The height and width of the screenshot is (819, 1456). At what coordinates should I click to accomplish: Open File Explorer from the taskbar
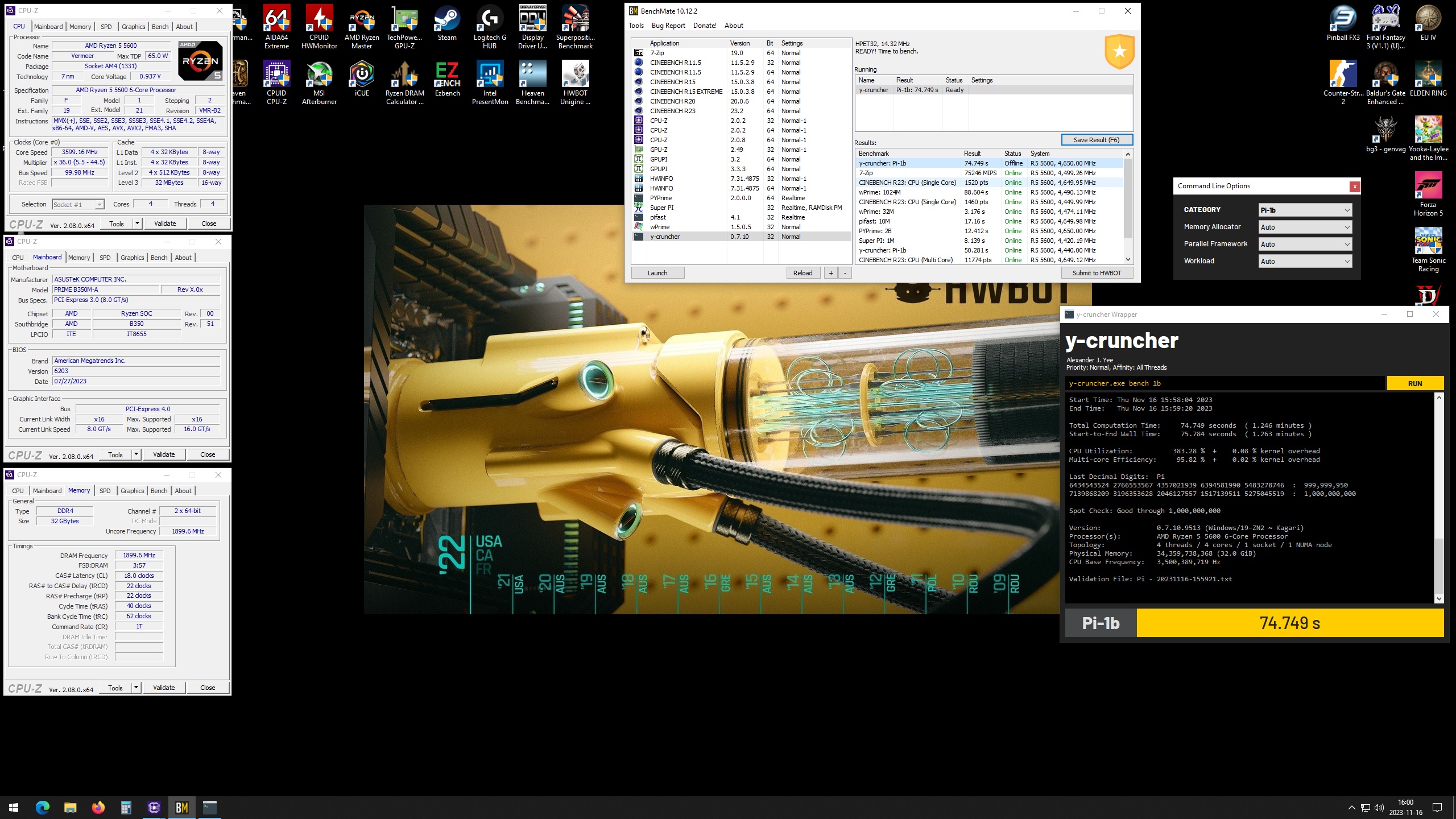click(70, 807)
